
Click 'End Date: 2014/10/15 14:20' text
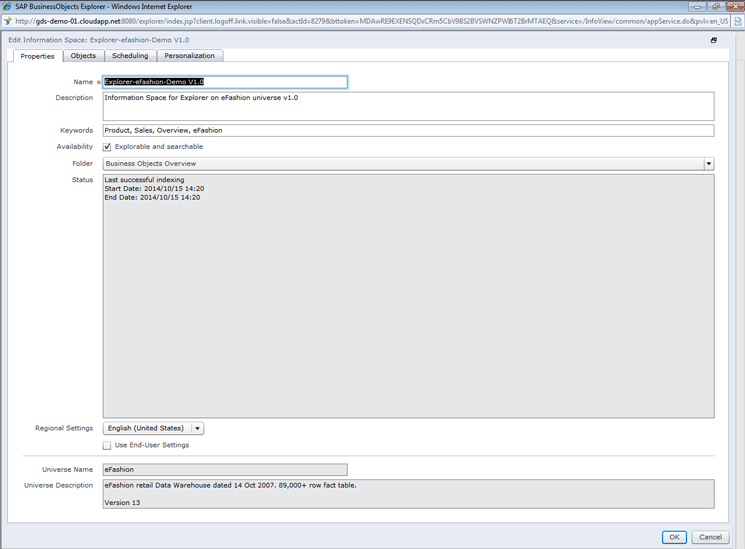click(x=152, y=197)
